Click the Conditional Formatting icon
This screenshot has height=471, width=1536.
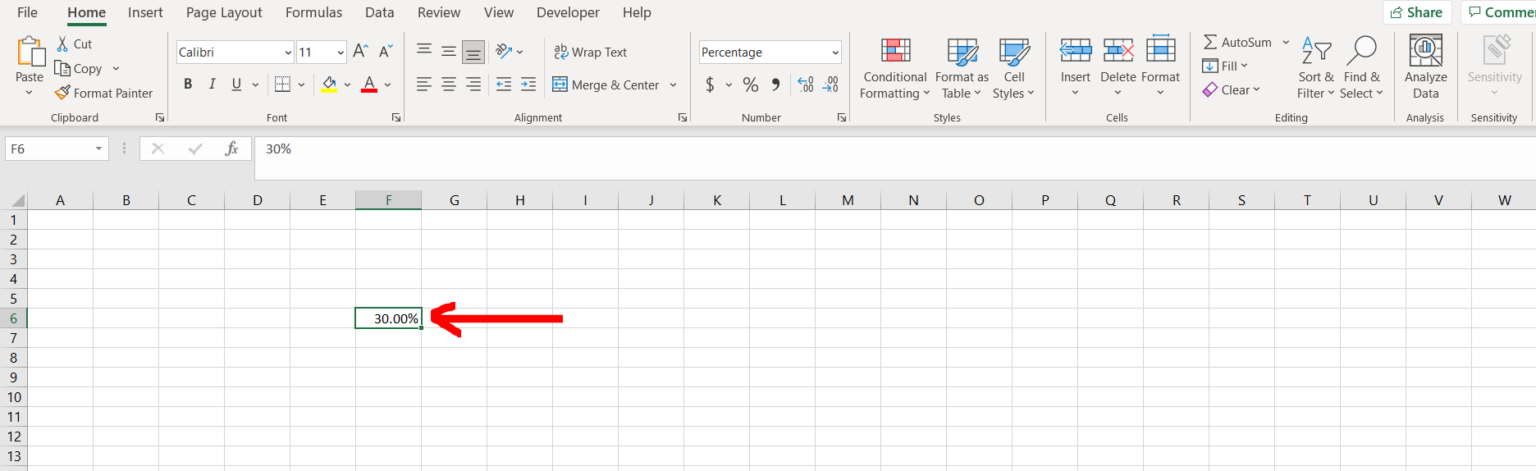click(895, 52)
